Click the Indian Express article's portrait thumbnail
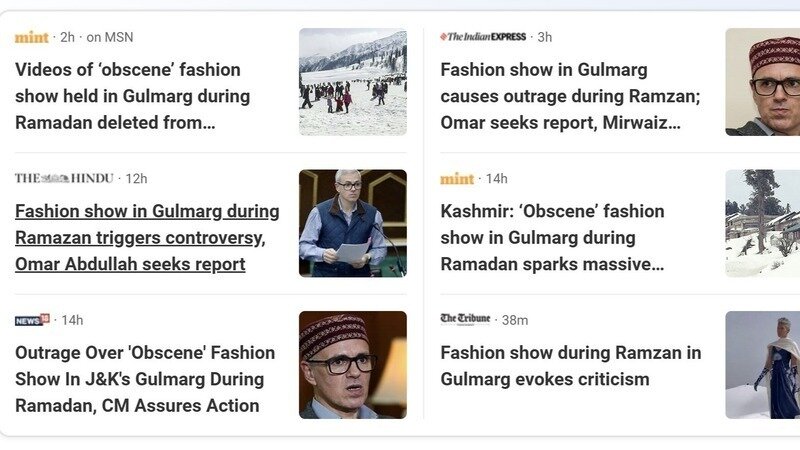Image resolution: width=800 pixels, height=450 pixels. tap(762, 82)
